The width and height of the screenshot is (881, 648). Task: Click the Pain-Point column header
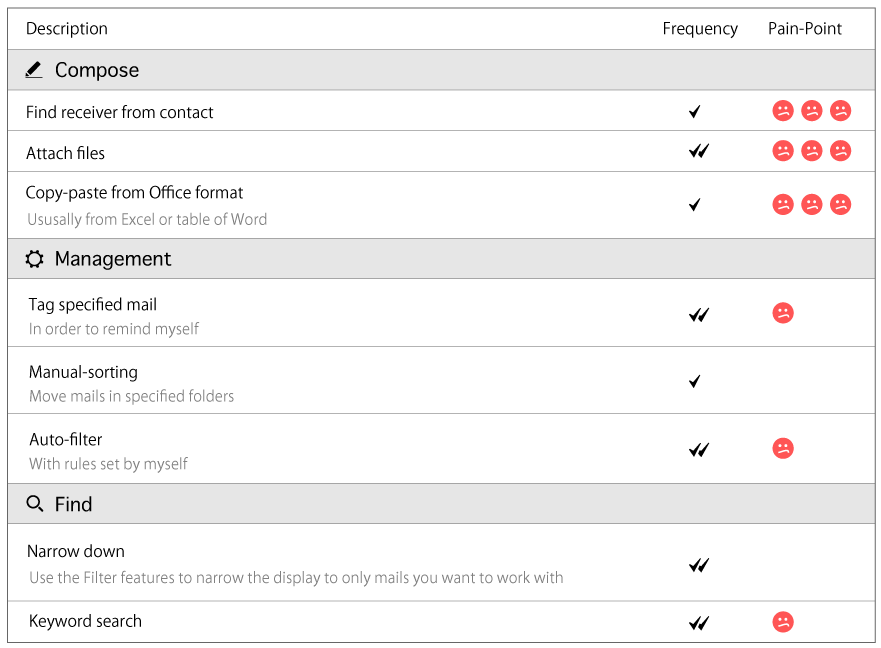805,29
